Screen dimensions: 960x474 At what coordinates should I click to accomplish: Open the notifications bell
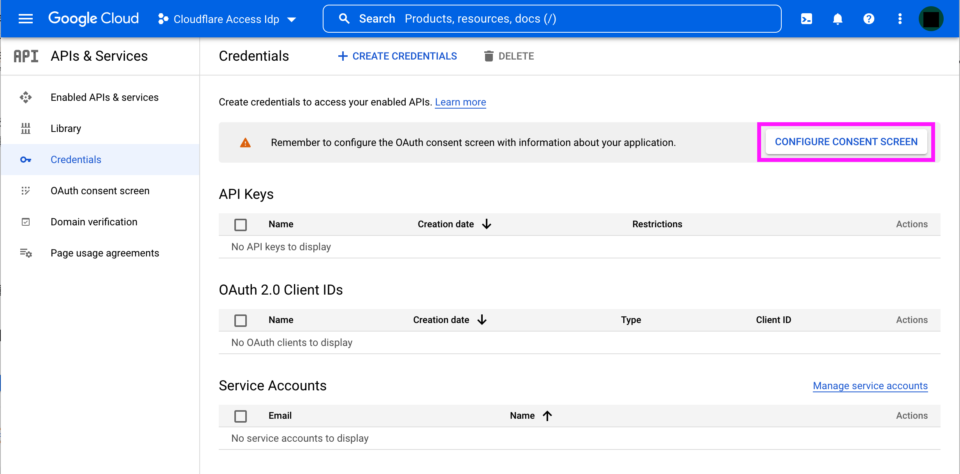point(838,19)
